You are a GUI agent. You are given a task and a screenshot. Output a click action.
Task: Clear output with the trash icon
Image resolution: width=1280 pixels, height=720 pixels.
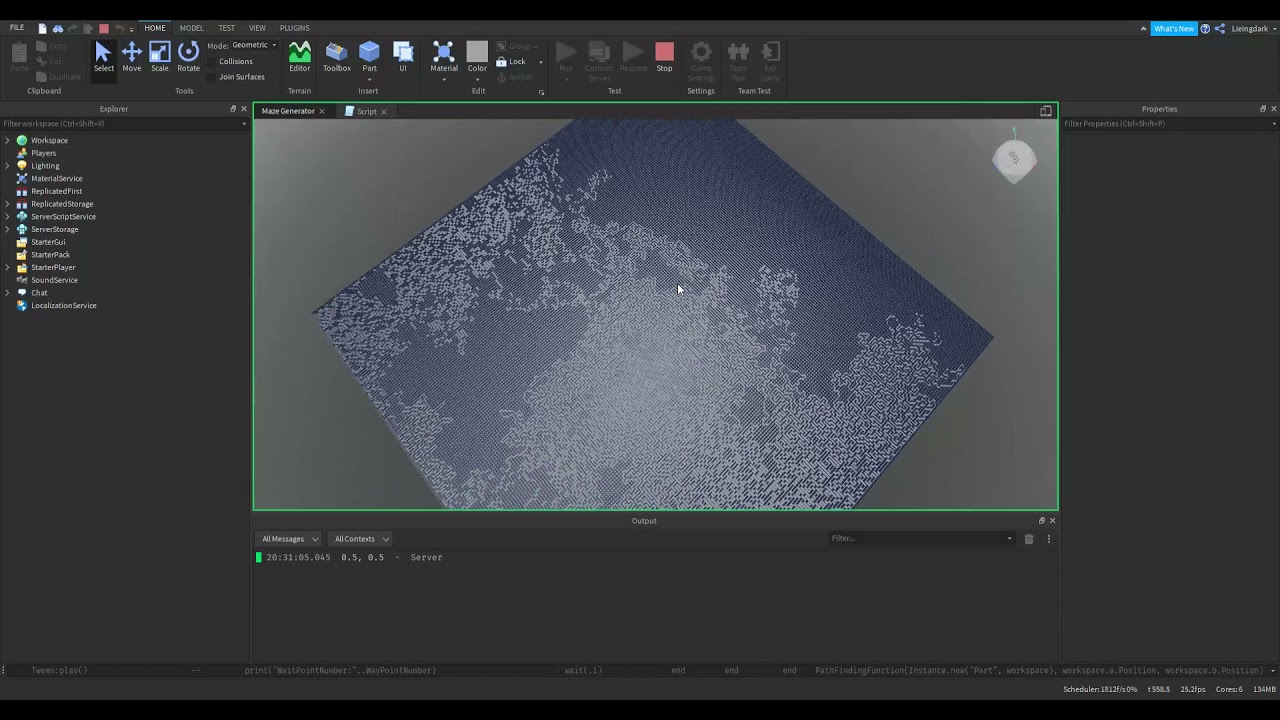point(1028,539)
